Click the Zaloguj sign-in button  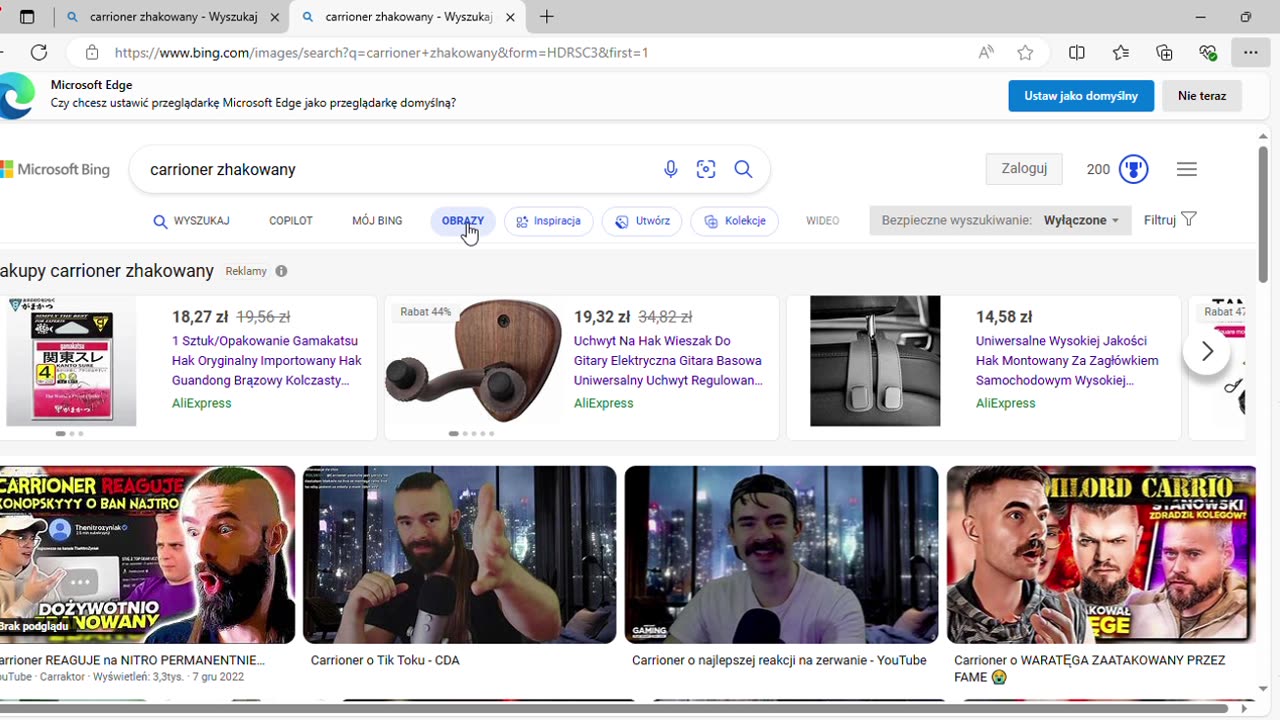1024,169
